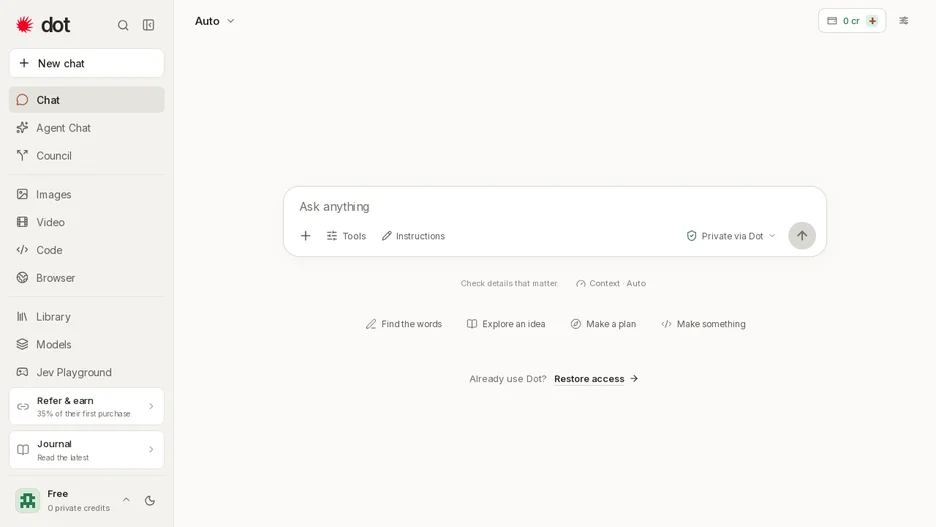This screenshot has width=936, height=527.
Task: Open the Refer & earn card
Action: point(87,406)
